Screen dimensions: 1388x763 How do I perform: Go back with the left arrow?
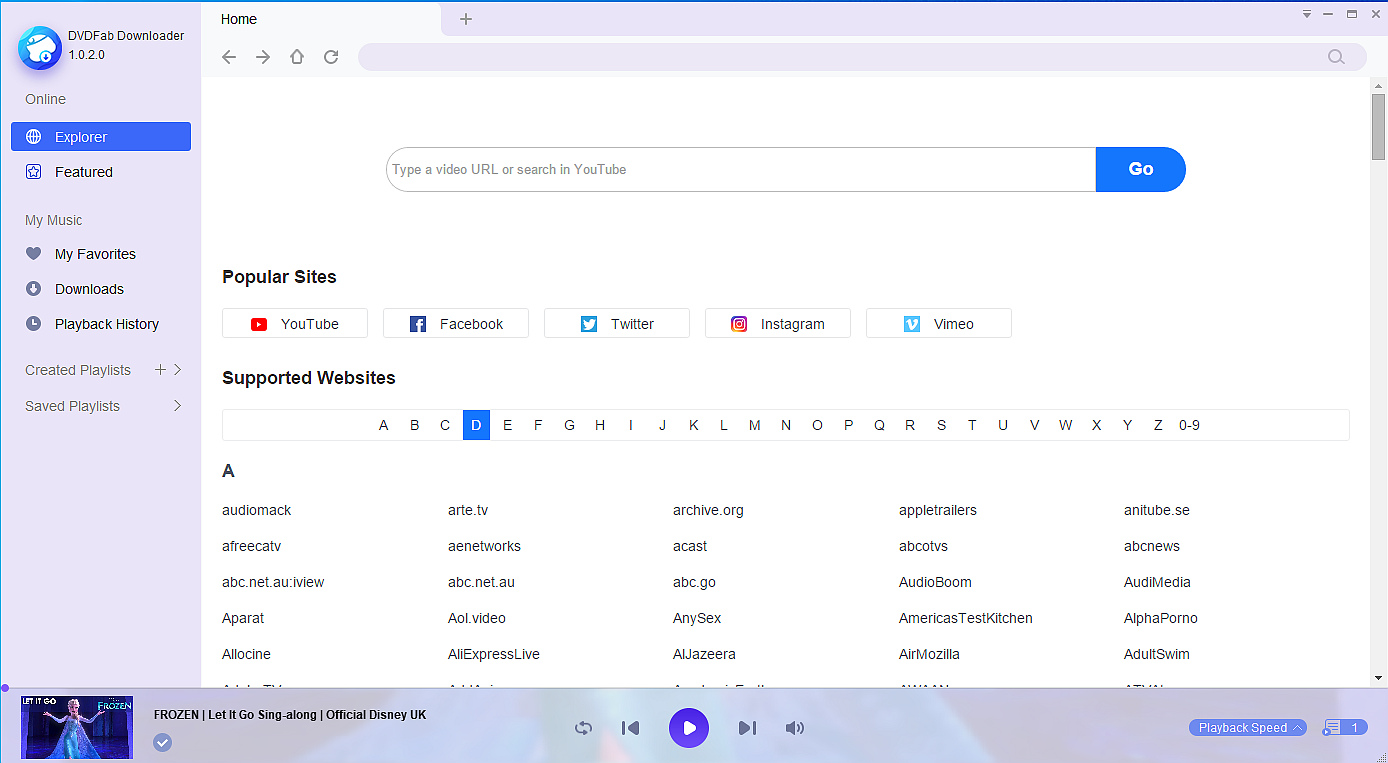pos(229,57)
